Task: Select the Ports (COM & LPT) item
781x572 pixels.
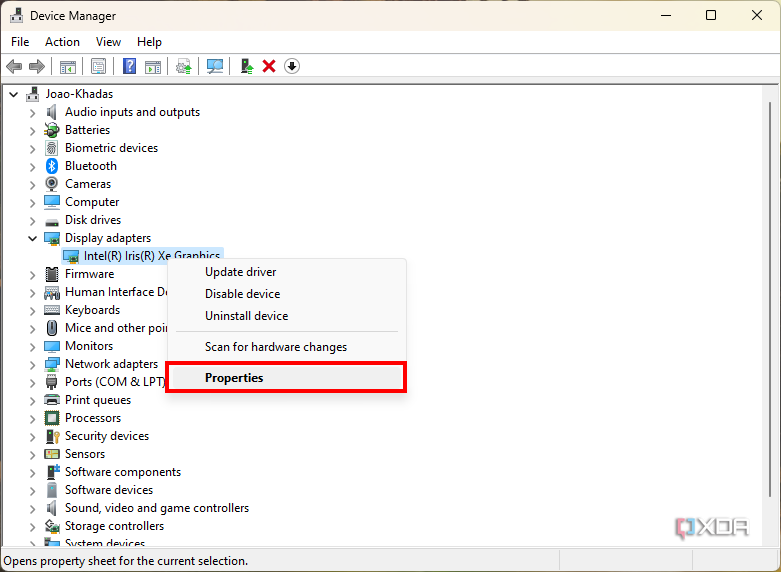Action: click(x=115, y=382)
